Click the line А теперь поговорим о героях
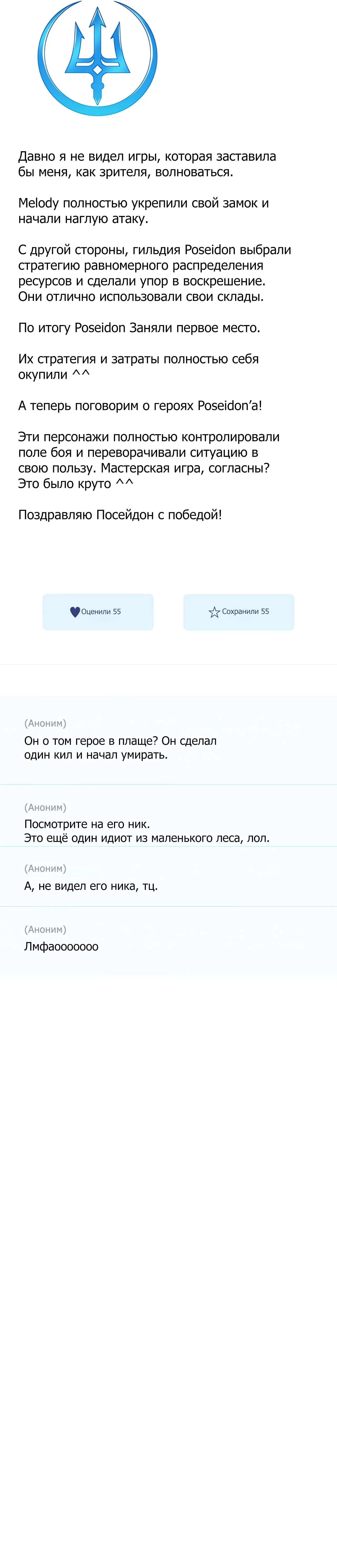 point(140,405)
